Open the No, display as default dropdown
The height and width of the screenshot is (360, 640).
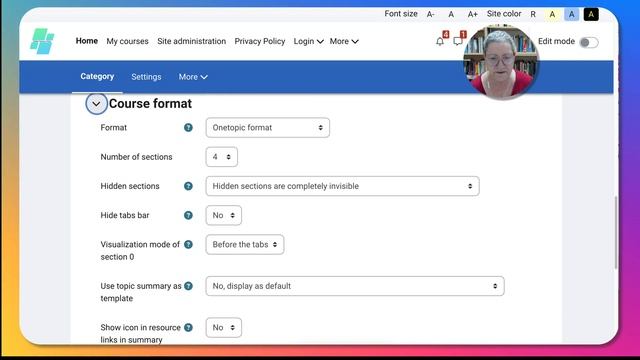click(355, 286)
